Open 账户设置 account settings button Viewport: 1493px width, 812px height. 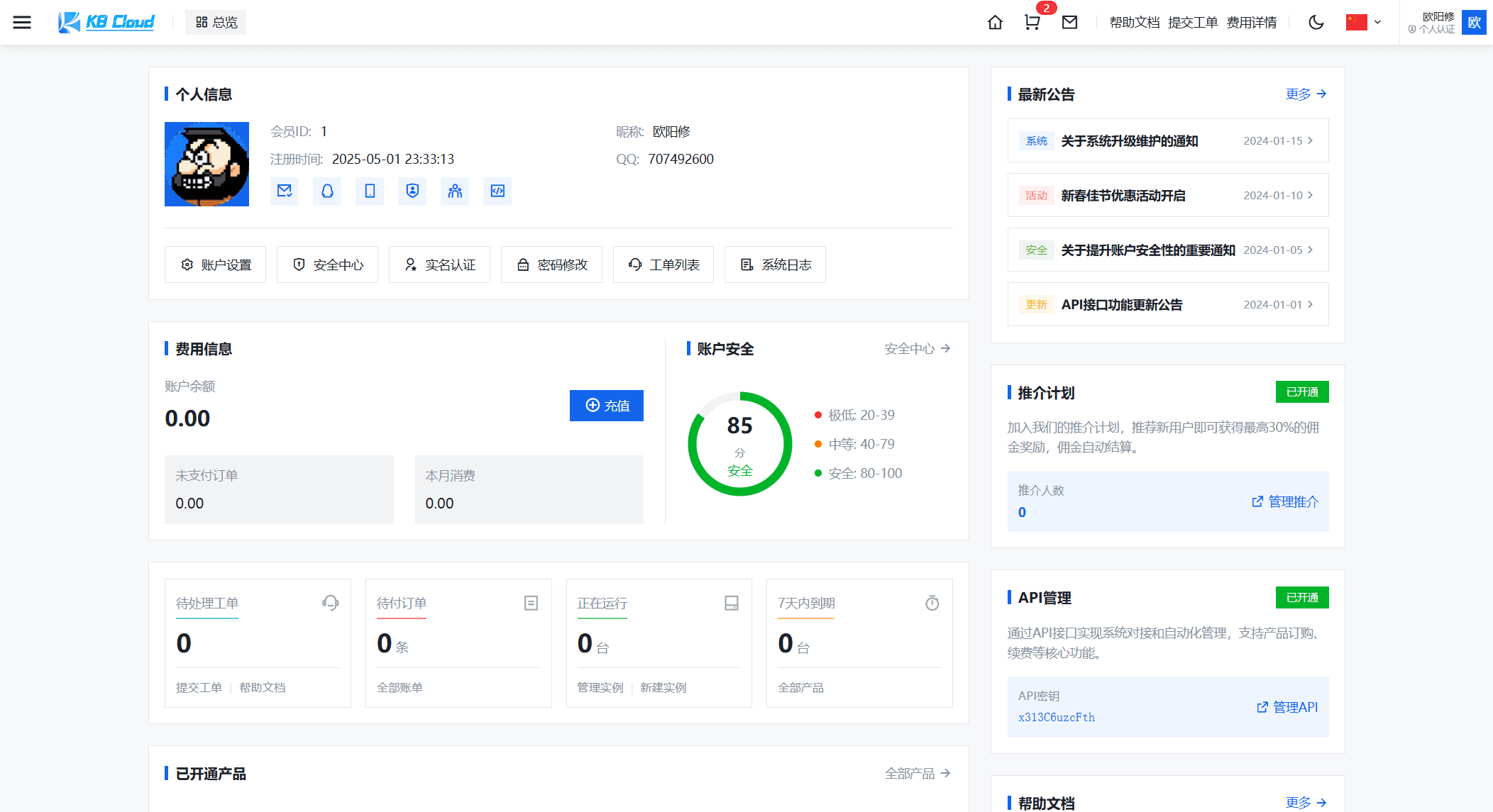(x=215, y=265)
